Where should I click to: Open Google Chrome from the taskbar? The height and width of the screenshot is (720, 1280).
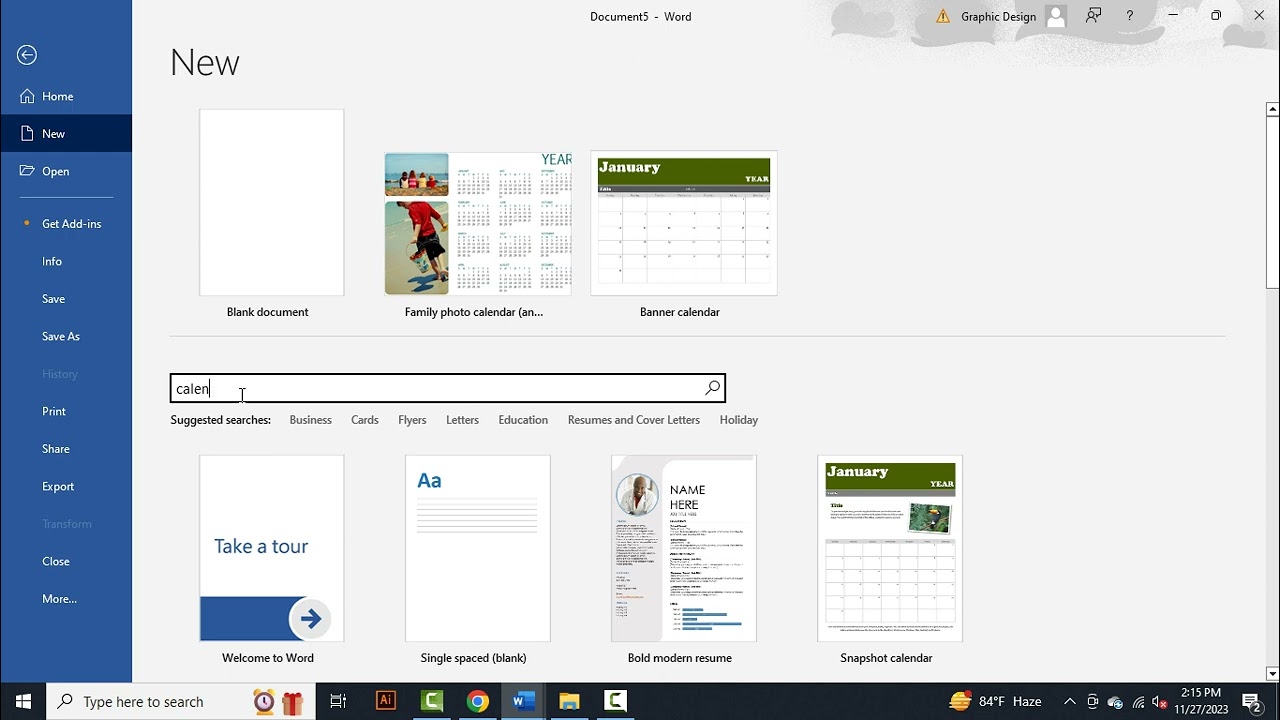point(477,701)
